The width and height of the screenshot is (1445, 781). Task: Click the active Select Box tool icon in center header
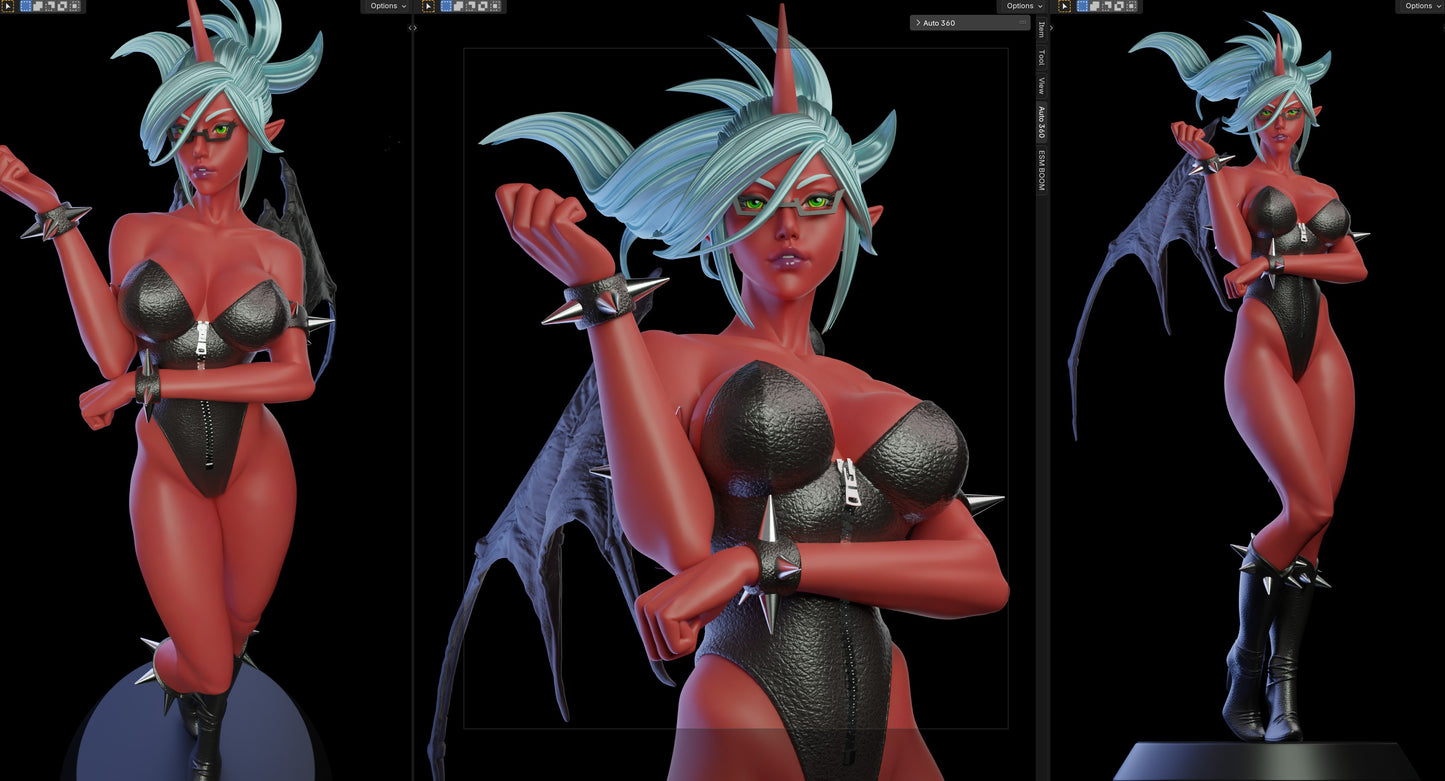tap(446, 6)
